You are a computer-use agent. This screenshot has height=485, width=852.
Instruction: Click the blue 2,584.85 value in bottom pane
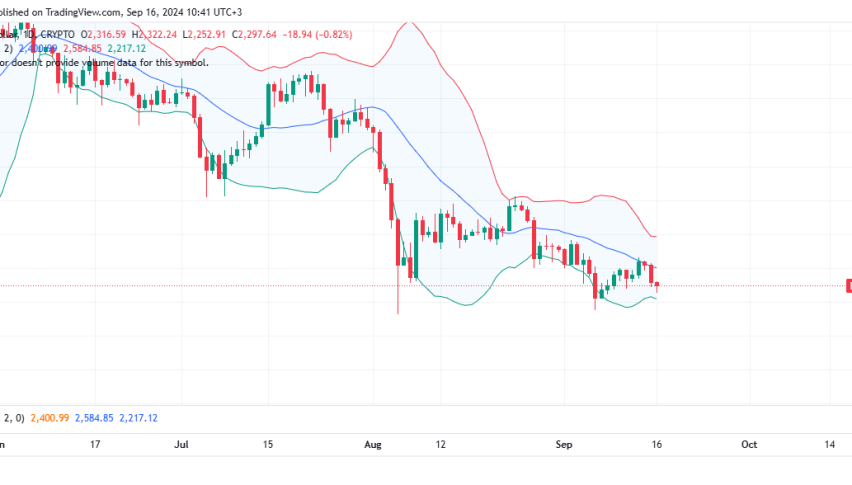click(95, 418)
